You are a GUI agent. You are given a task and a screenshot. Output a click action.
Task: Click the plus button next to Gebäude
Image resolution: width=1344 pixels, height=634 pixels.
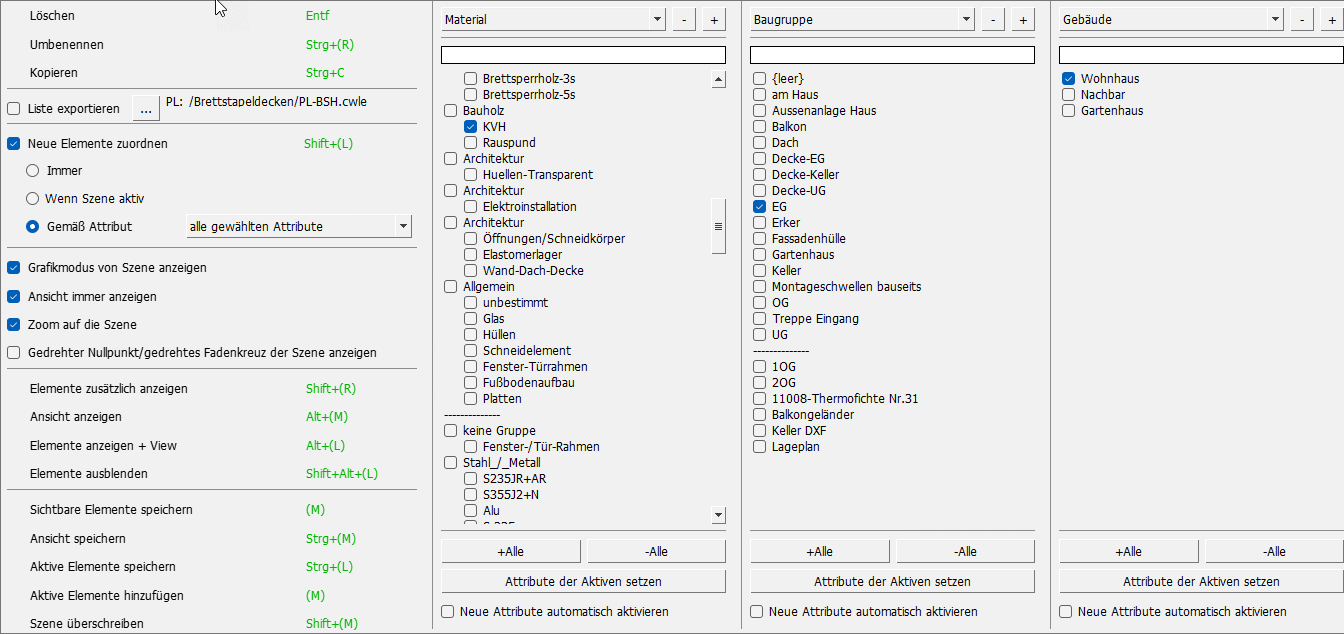[1332, 19]
